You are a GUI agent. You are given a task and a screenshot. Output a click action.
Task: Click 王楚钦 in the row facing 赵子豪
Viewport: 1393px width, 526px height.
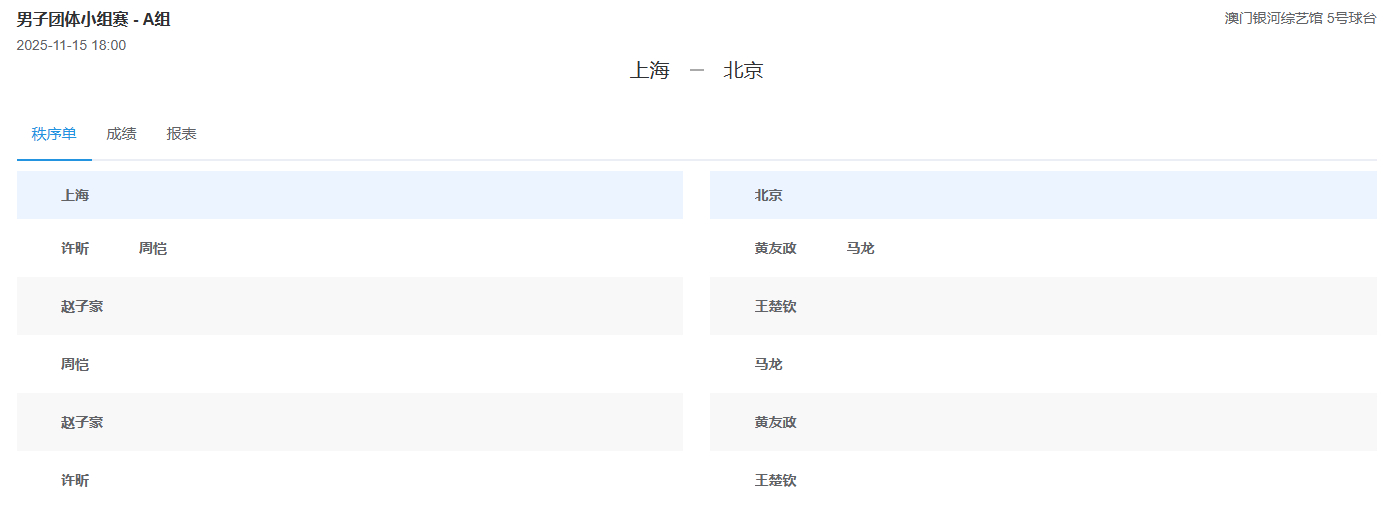click(x=776, y=306)
